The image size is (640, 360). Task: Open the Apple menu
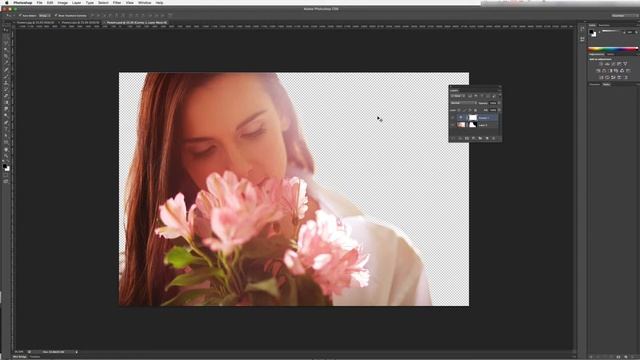(6, 2)
